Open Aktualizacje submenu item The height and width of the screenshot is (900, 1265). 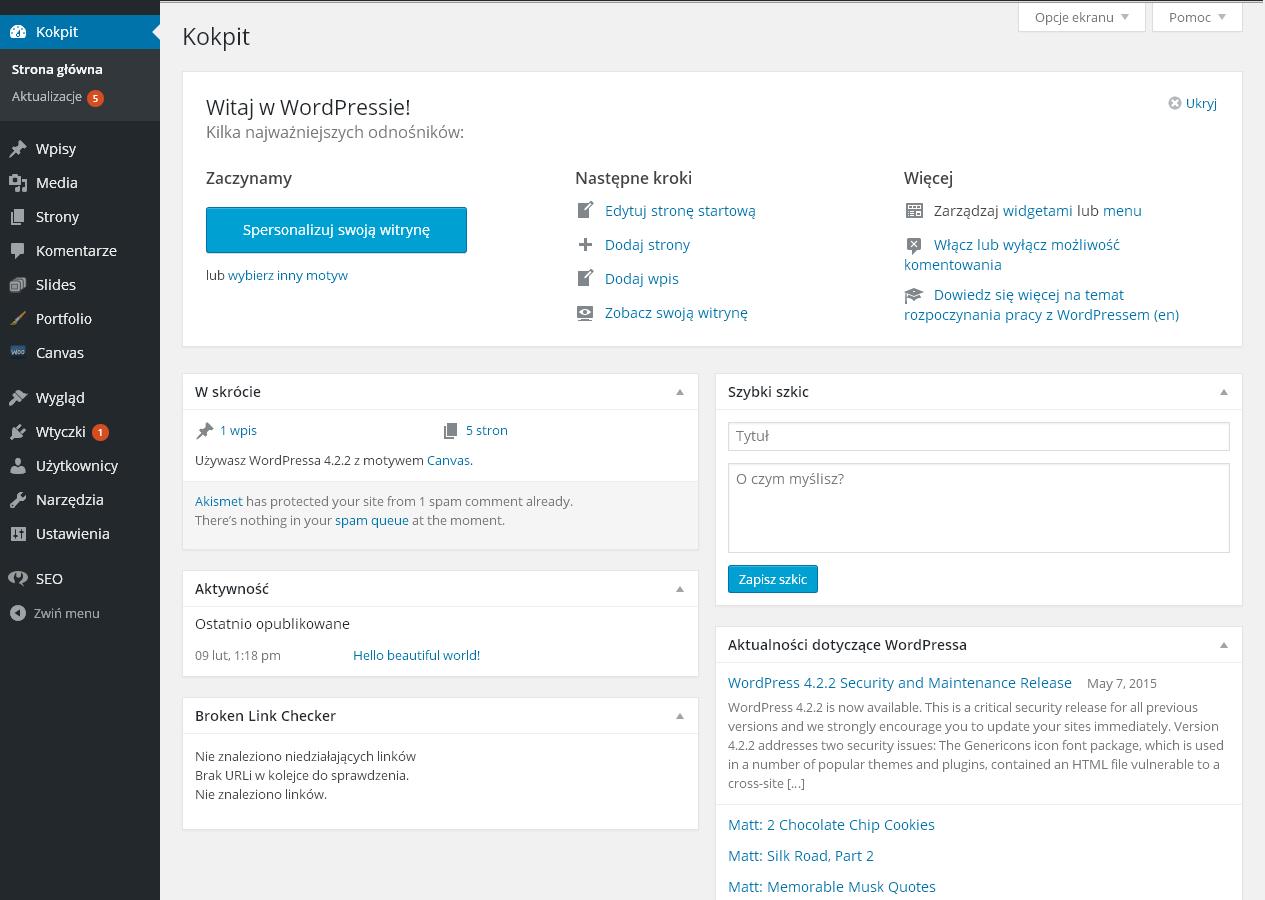tap(47, 97)
